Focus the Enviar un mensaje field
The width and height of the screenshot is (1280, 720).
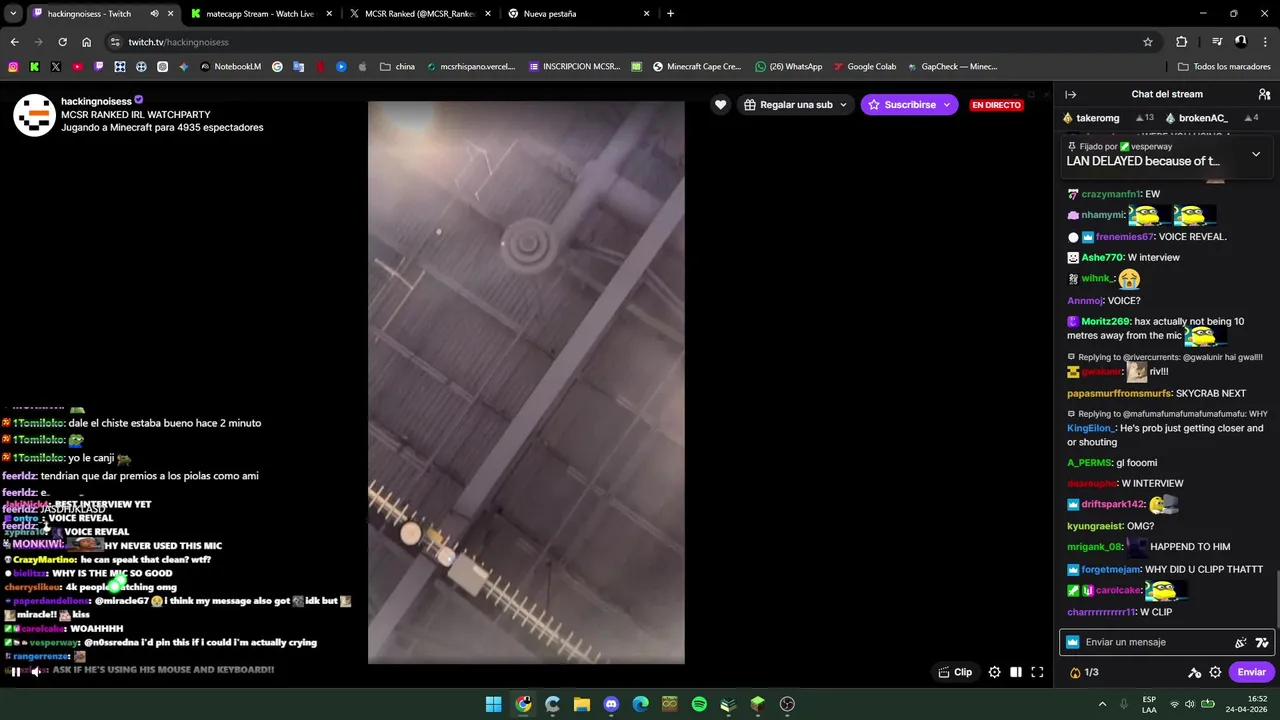click(1154, 642)
